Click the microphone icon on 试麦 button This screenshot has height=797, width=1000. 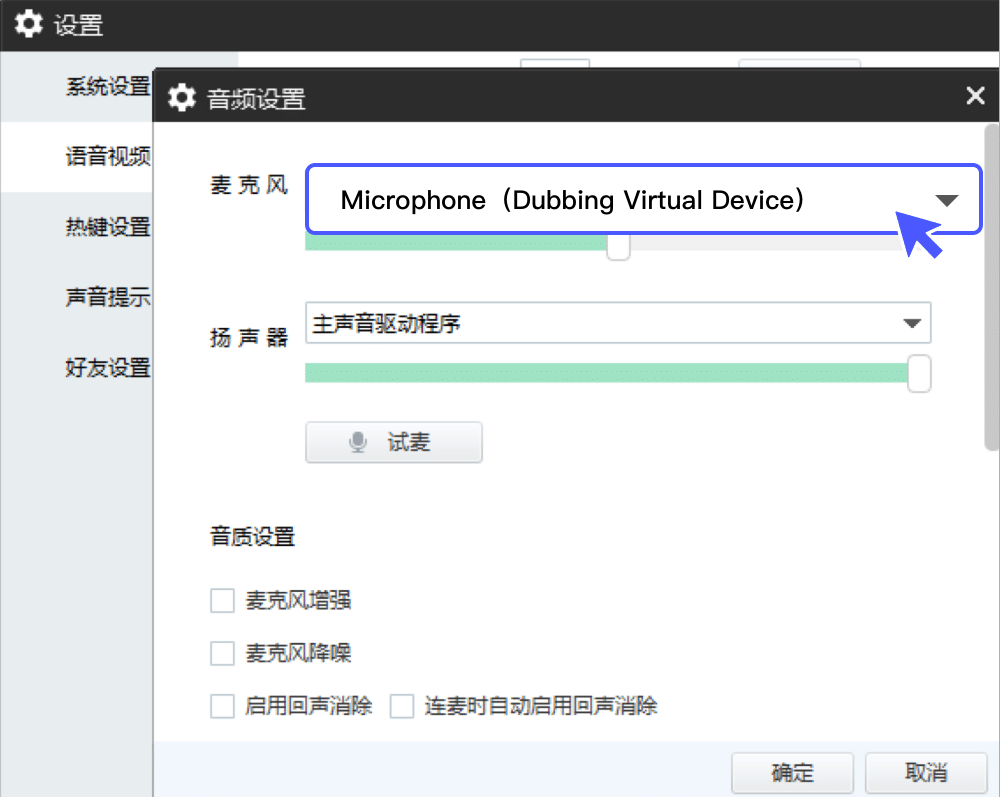click(x=358, y=443)
